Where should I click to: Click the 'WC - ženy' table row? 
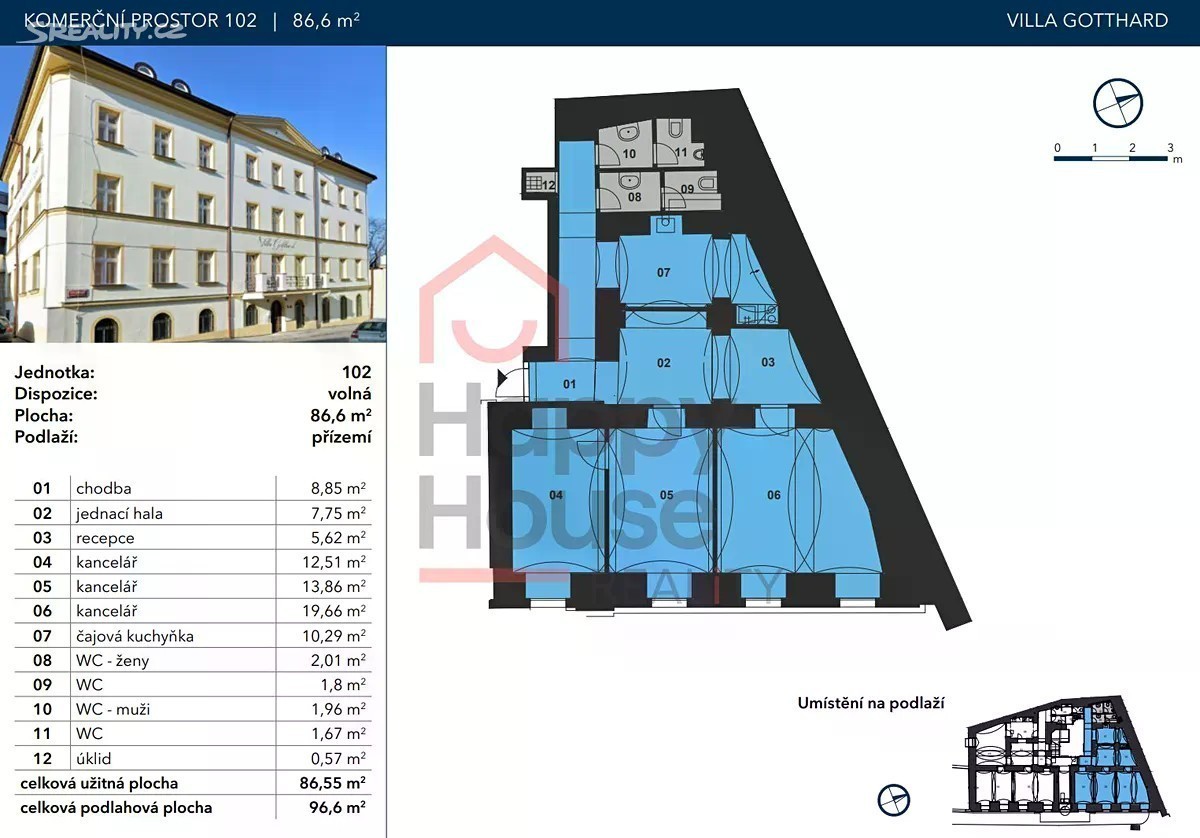tap(193, 660)
